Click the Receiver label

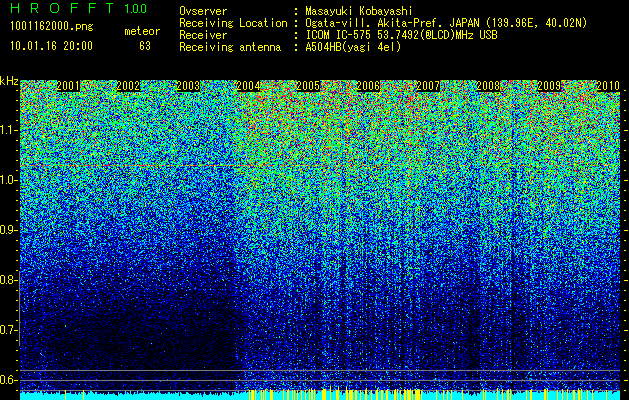(x=203, y=35)
